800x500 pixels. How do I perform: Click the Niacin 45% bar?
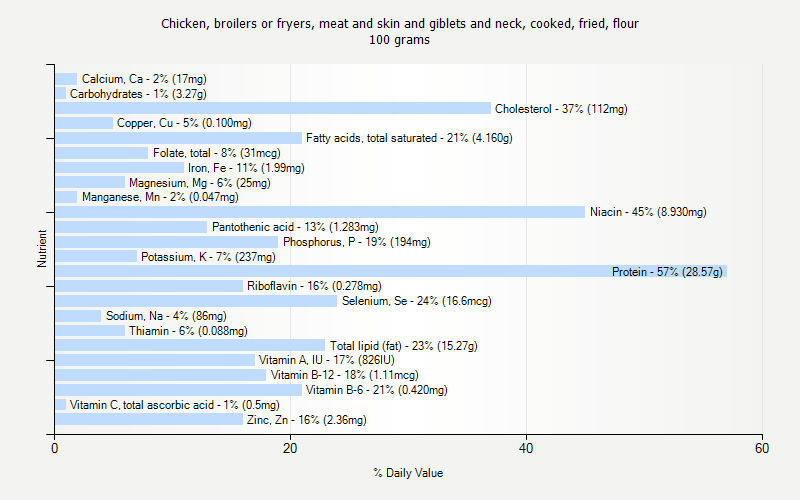pos(319,212)
